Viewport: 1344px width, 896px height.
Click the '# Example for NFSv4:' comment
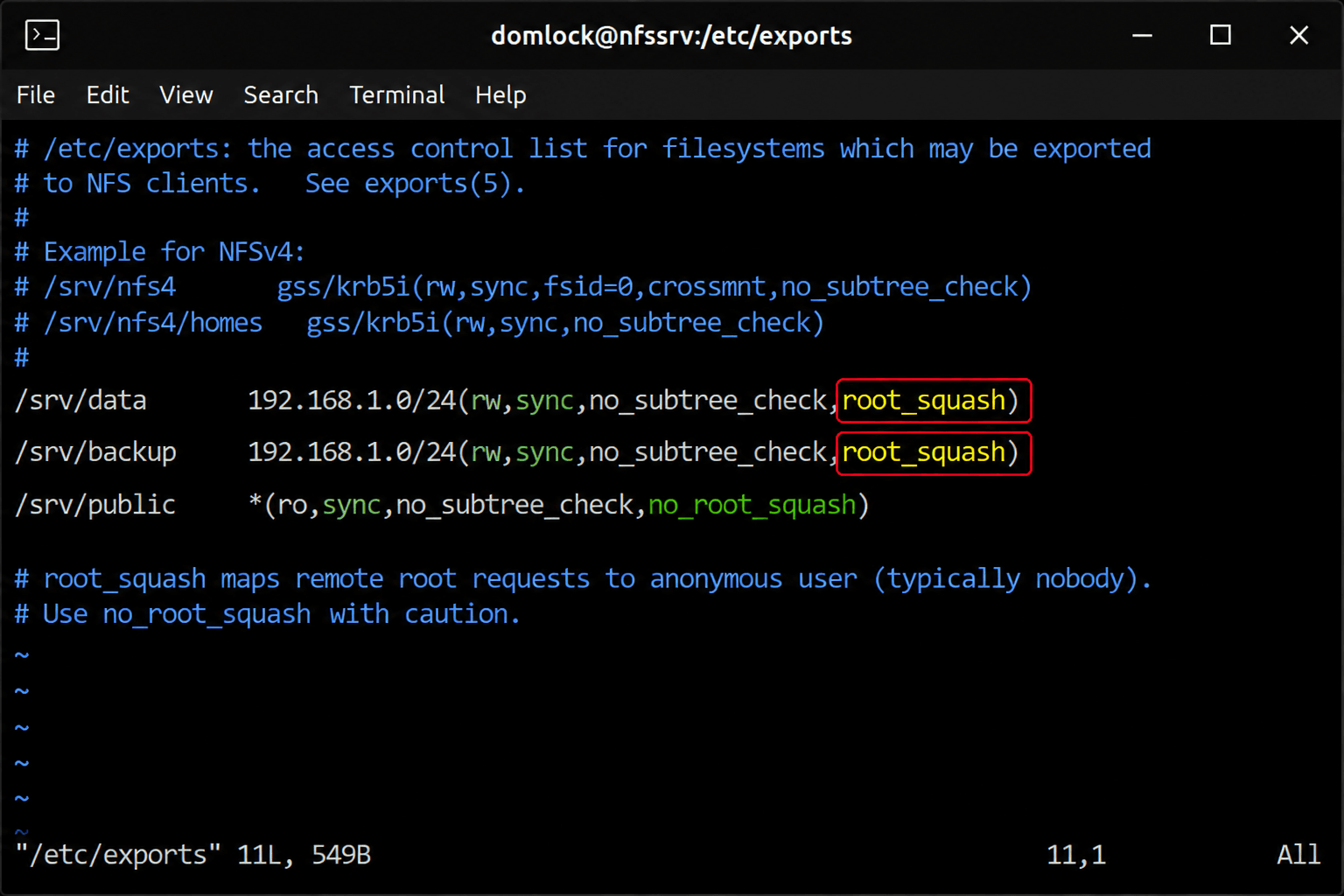(160, 253)
